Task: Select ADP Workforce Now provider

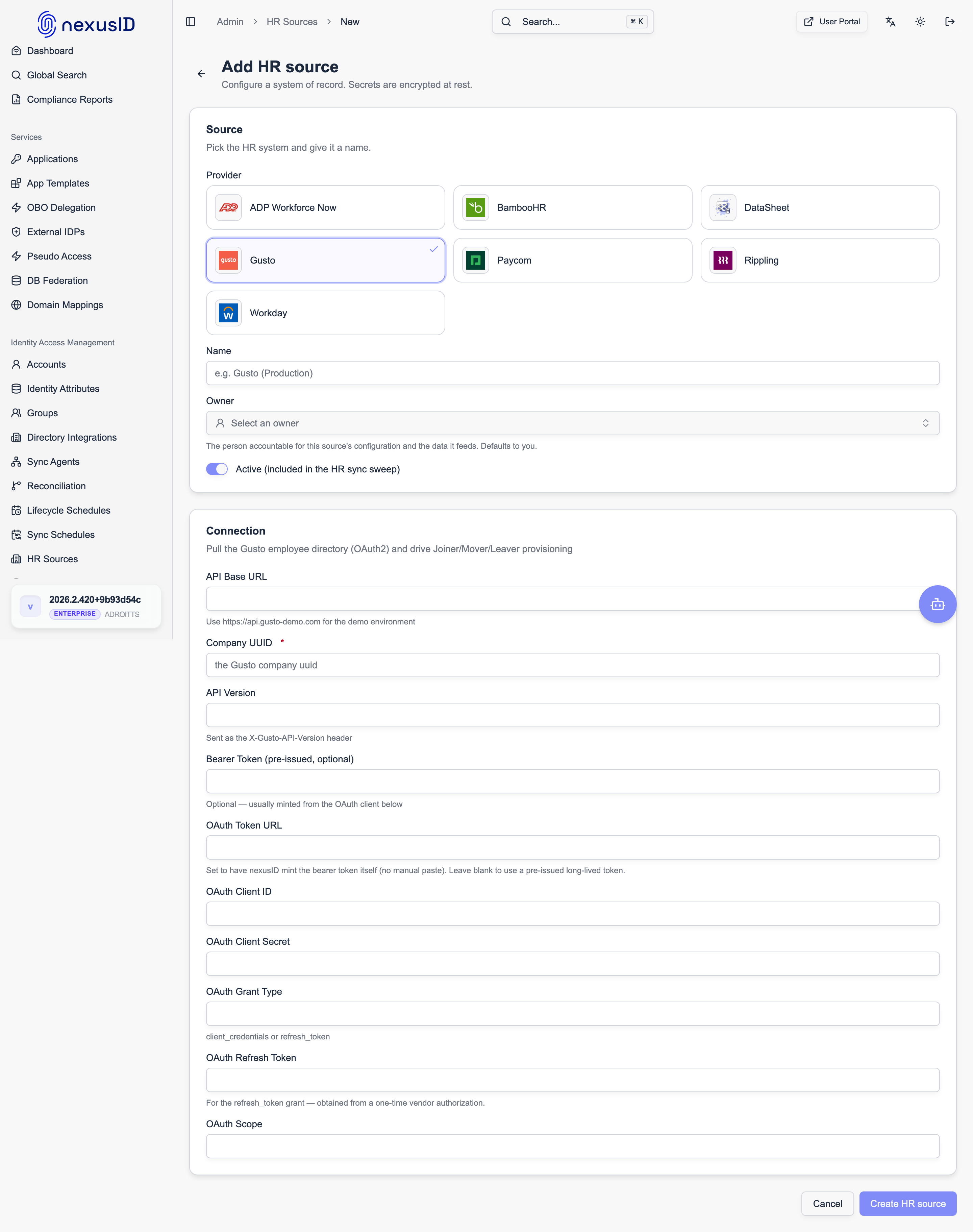Action: [x=325, y=207]
